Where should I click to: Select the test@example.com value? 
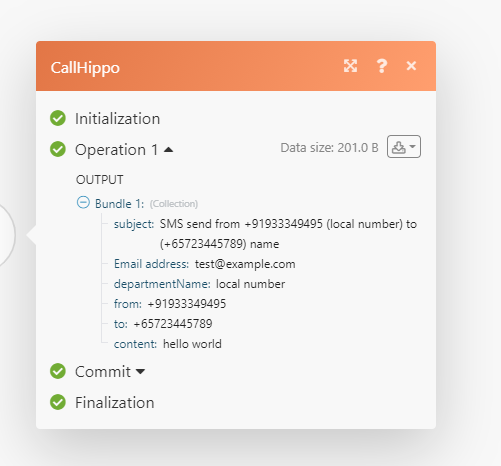tap(245, 264)
